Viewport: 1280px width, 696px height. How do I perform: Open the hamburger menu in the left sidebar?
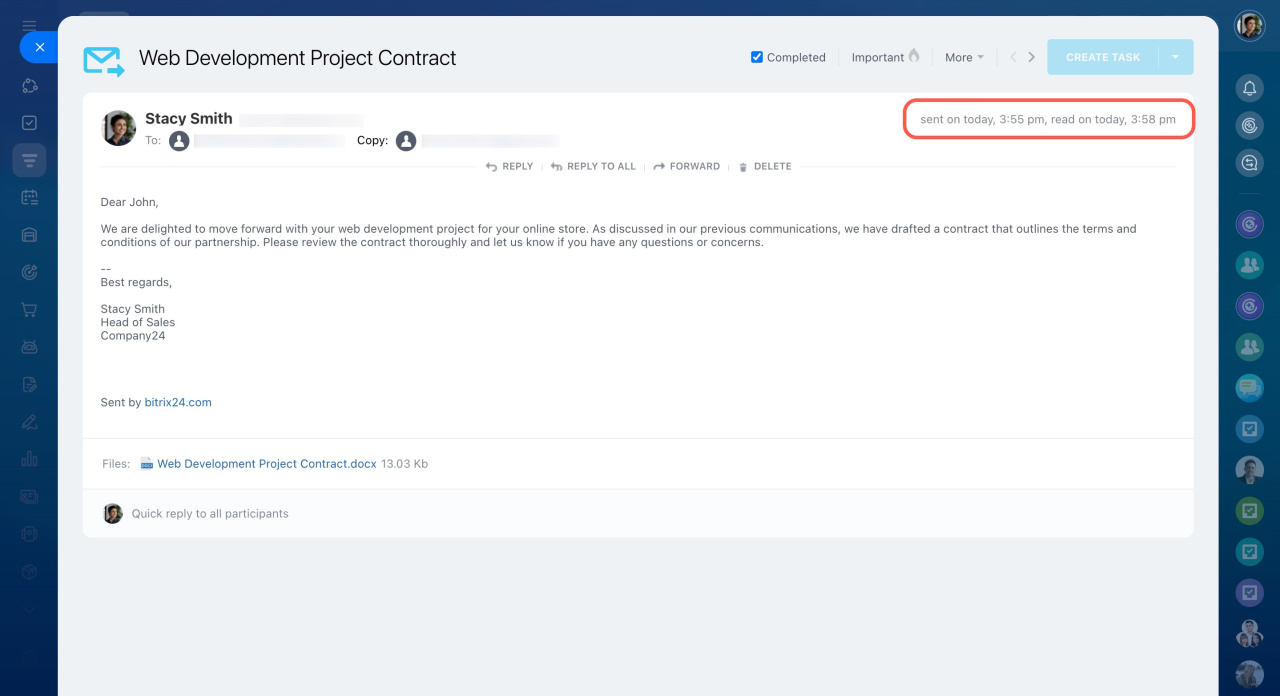[x=29, y=25]
